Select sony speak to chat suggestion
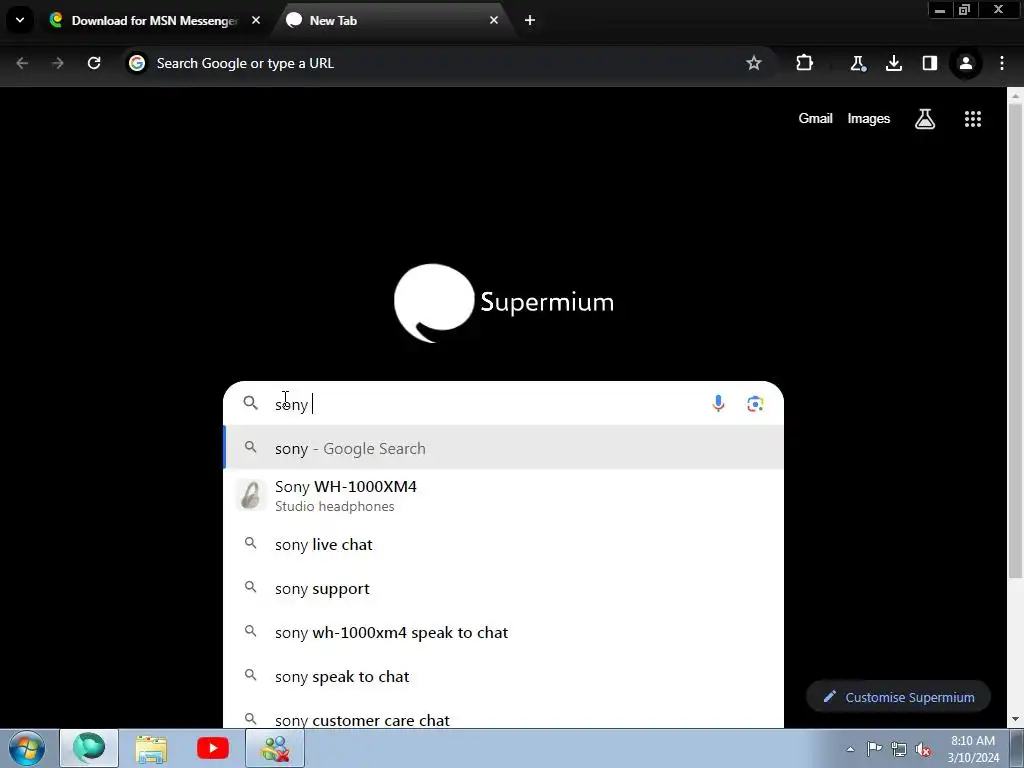This screenshot has width=1024, height=768. coord(504,677)
